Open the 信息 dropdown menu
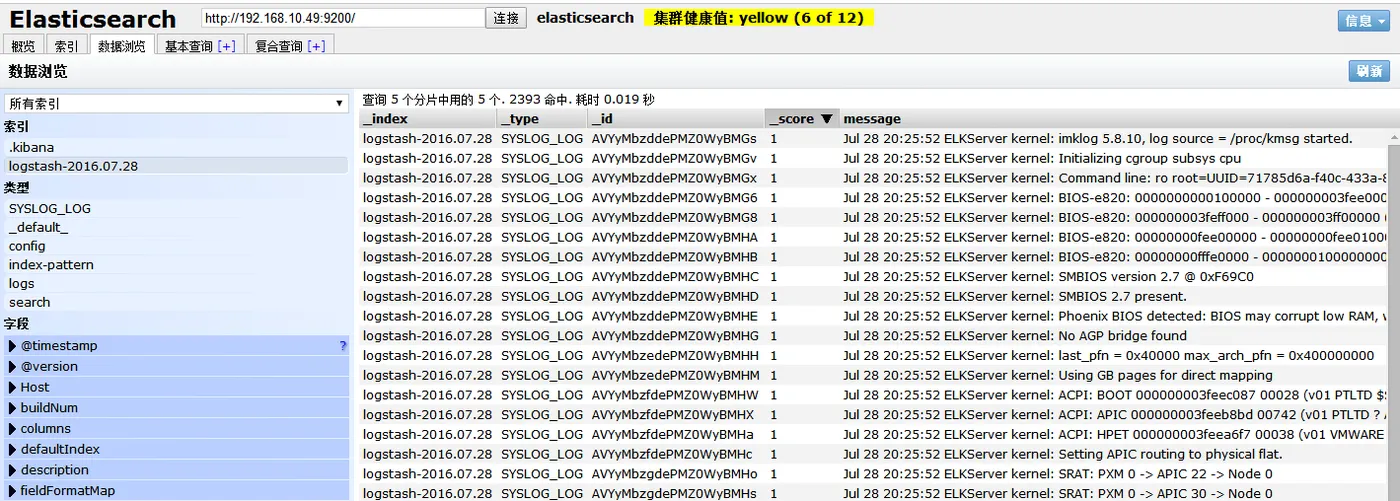1400x501 pixels. (1363, 20)
